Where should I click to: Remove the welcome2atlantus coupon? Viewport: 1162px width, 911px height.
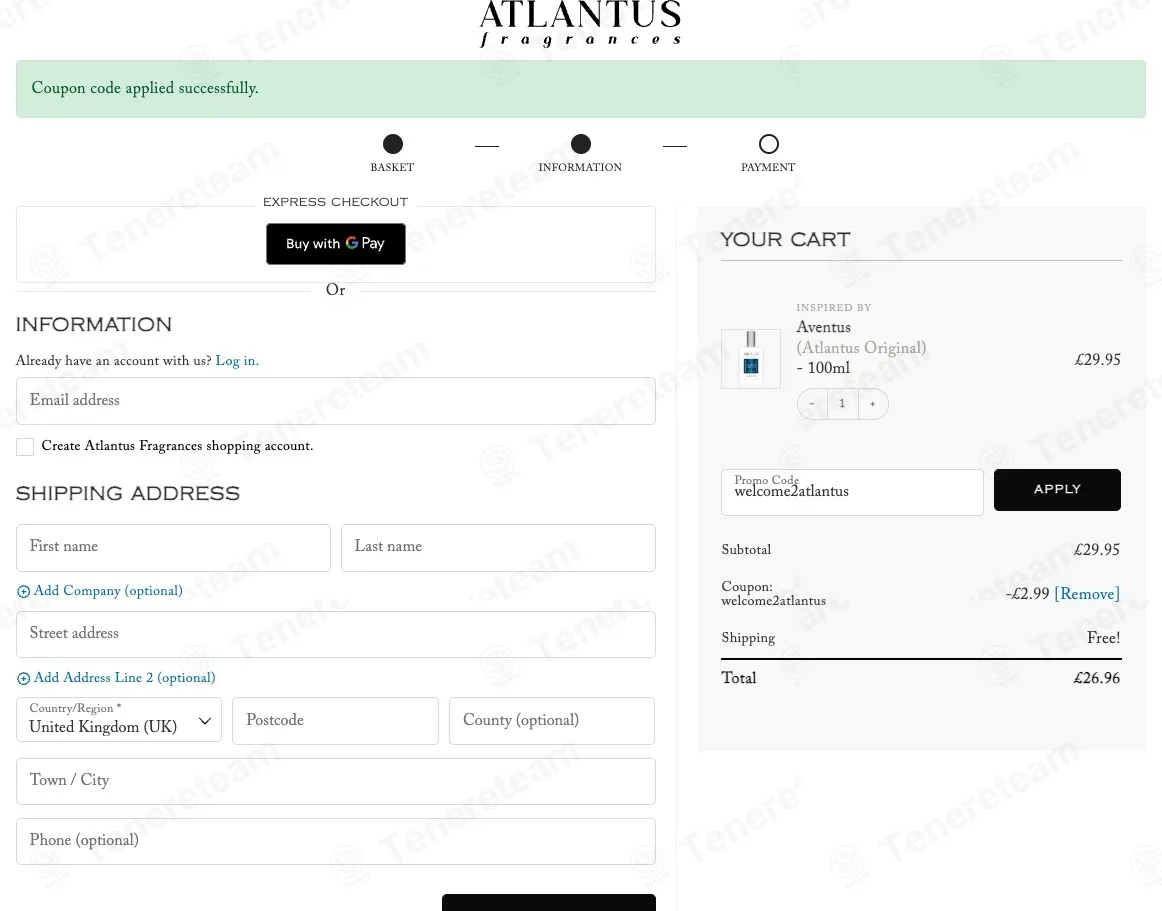coord(1086,594)
